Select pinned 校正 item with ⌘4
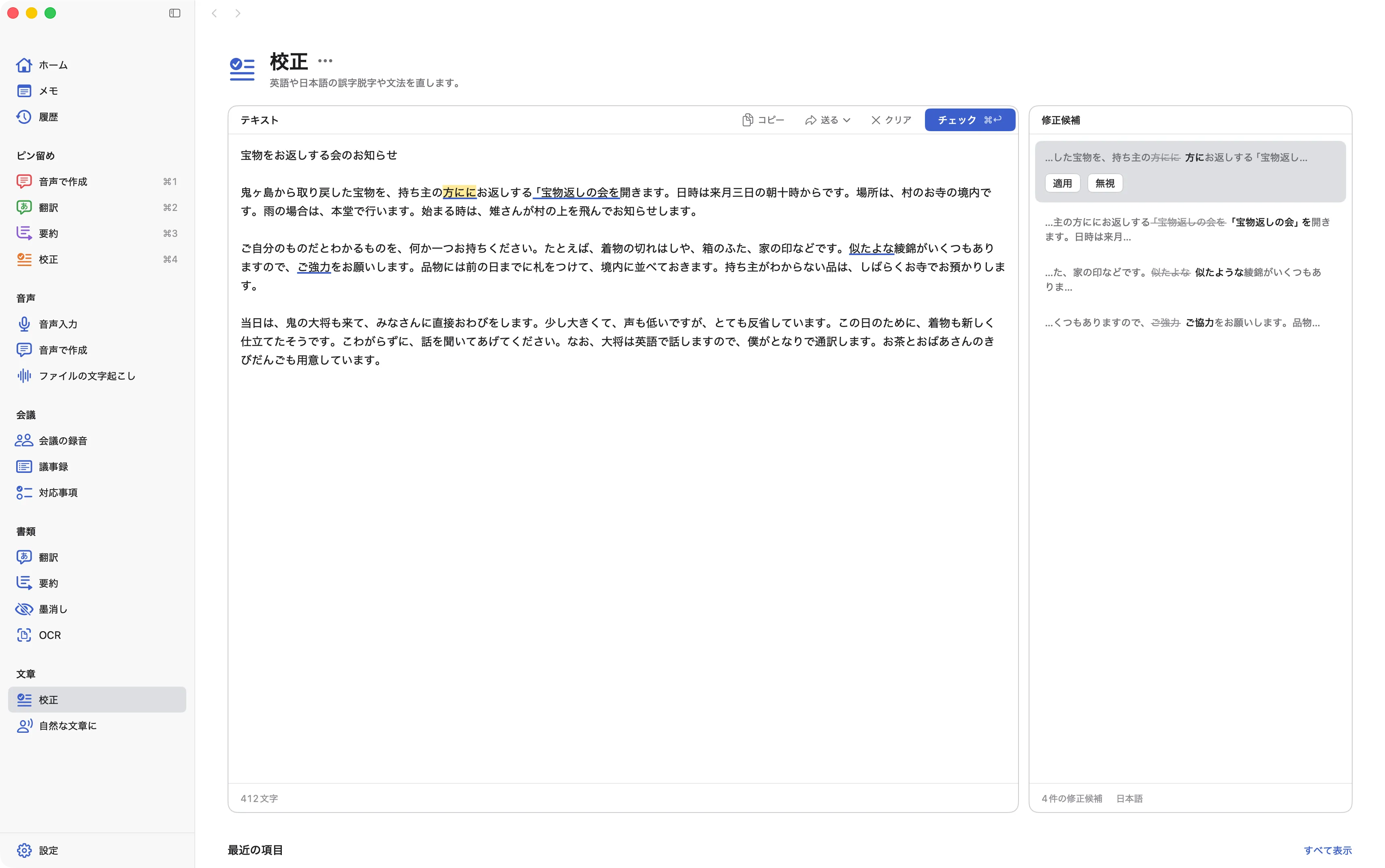This screenshot has width=1385, height=868. (97, 259)
